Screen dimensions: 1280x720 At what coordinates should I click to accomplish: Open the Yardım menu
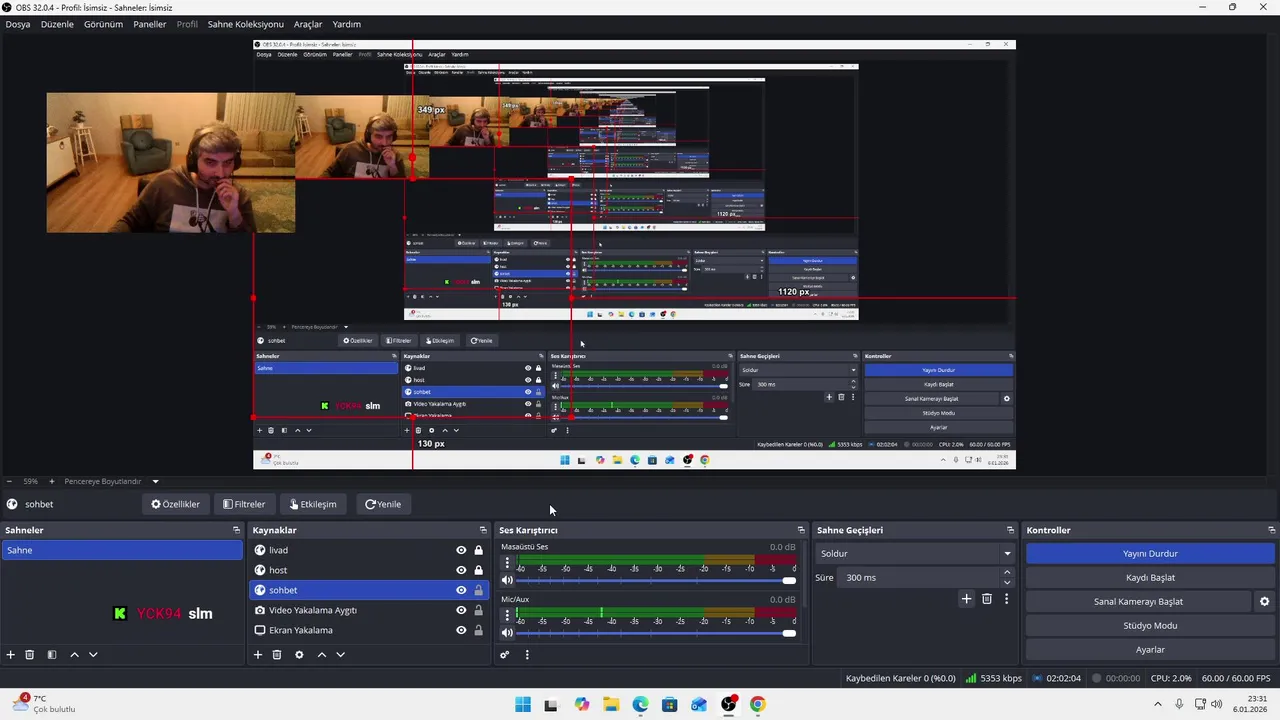[346, 24]
